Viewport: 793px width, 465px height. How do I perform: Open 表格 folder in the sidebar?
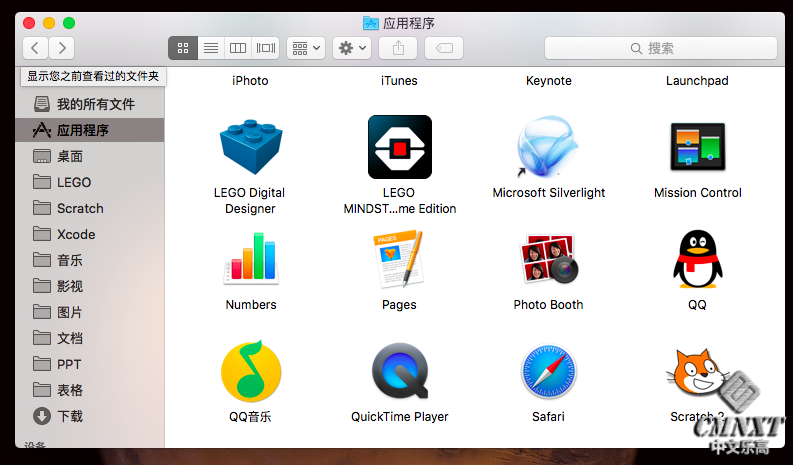point(90,390)
